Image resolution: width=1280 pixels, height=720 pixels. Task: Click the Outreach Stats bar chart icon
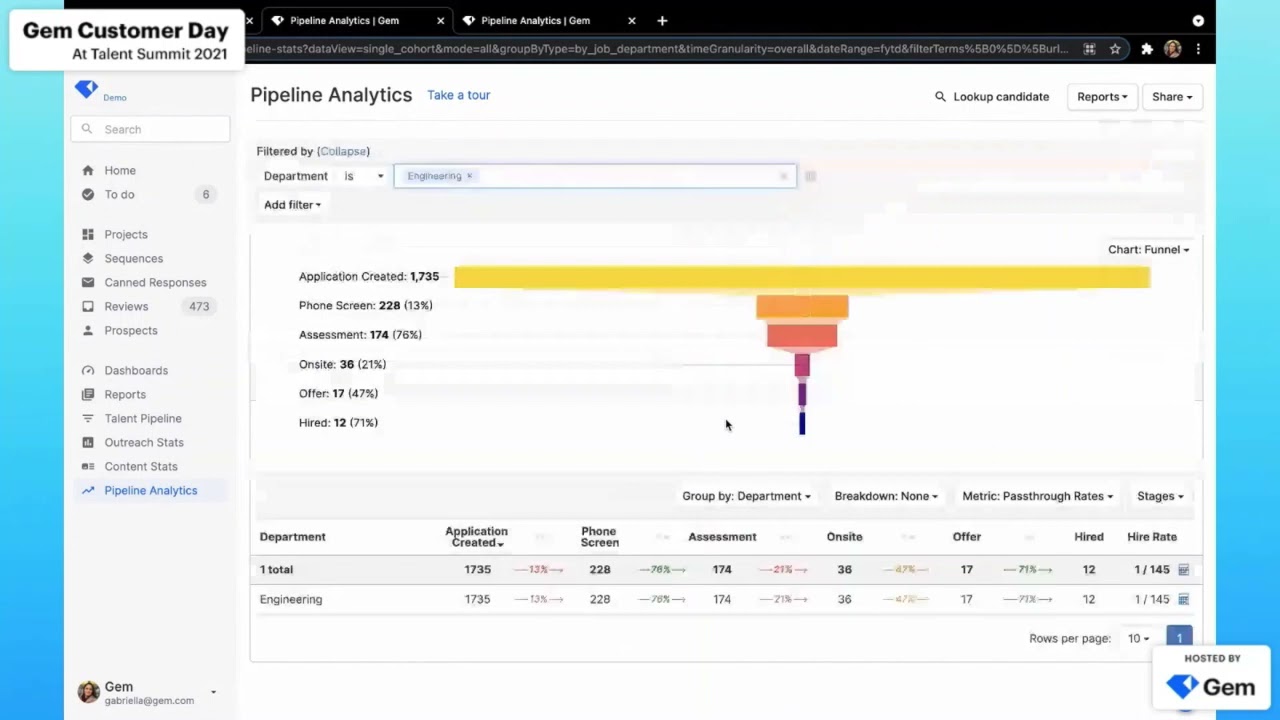click(x=88, y=442)
